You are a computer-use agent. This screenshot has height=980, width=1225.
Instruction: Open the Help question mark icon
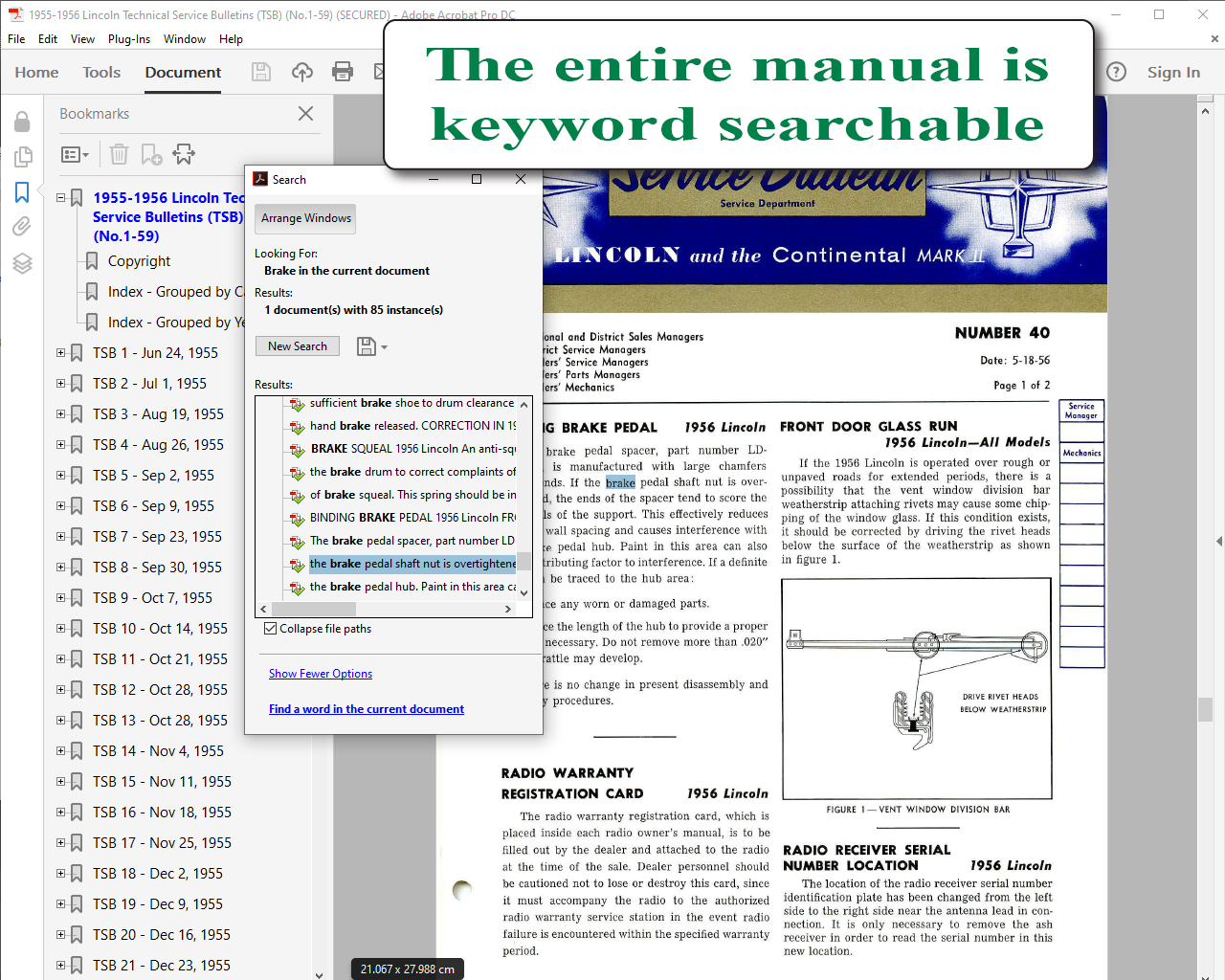(x=1116, y=72)
